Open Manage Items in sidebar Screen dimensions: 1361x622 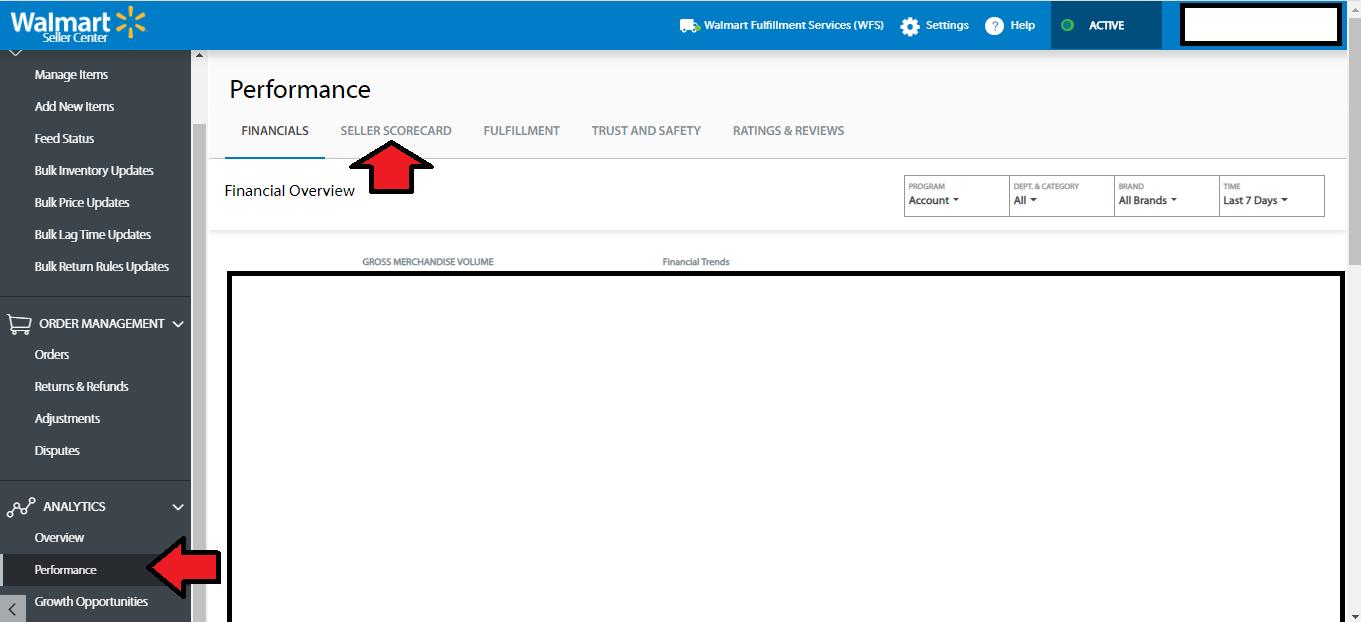tap(71, 75)
